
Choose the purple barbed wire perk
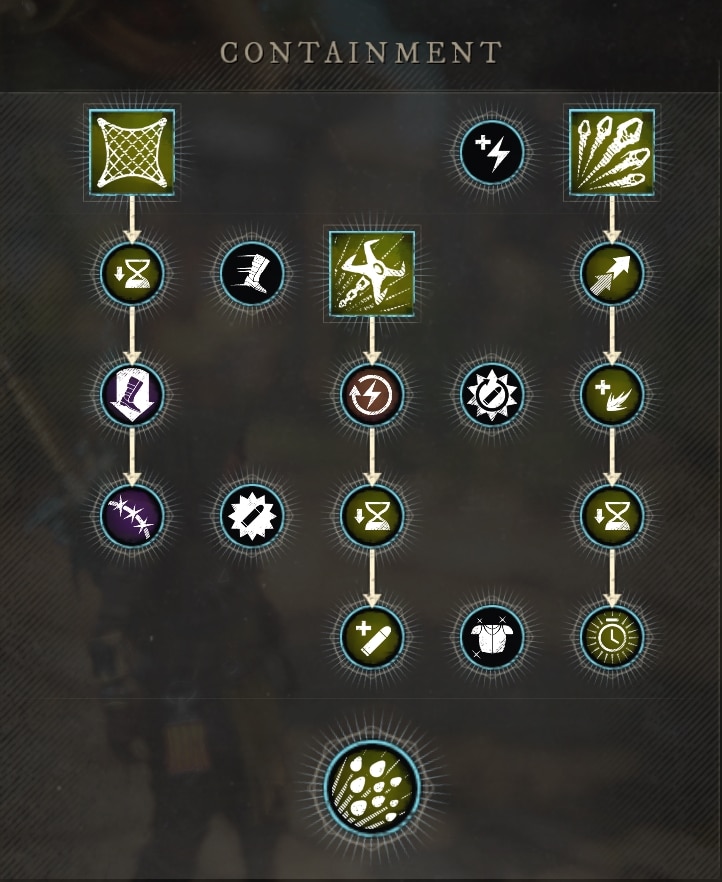[132, 515]
